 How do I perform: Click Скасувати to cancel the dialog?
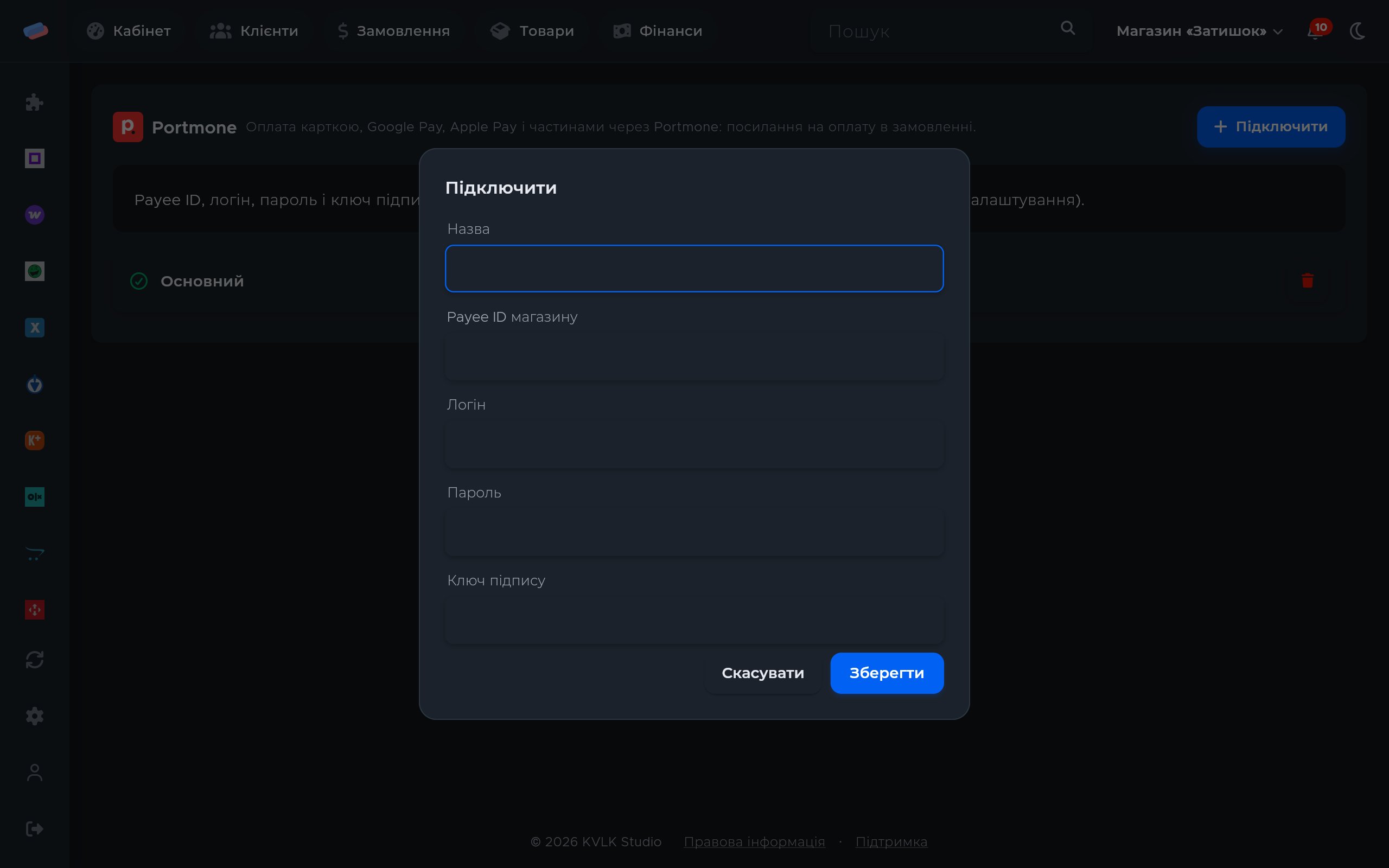click(763, 673)
